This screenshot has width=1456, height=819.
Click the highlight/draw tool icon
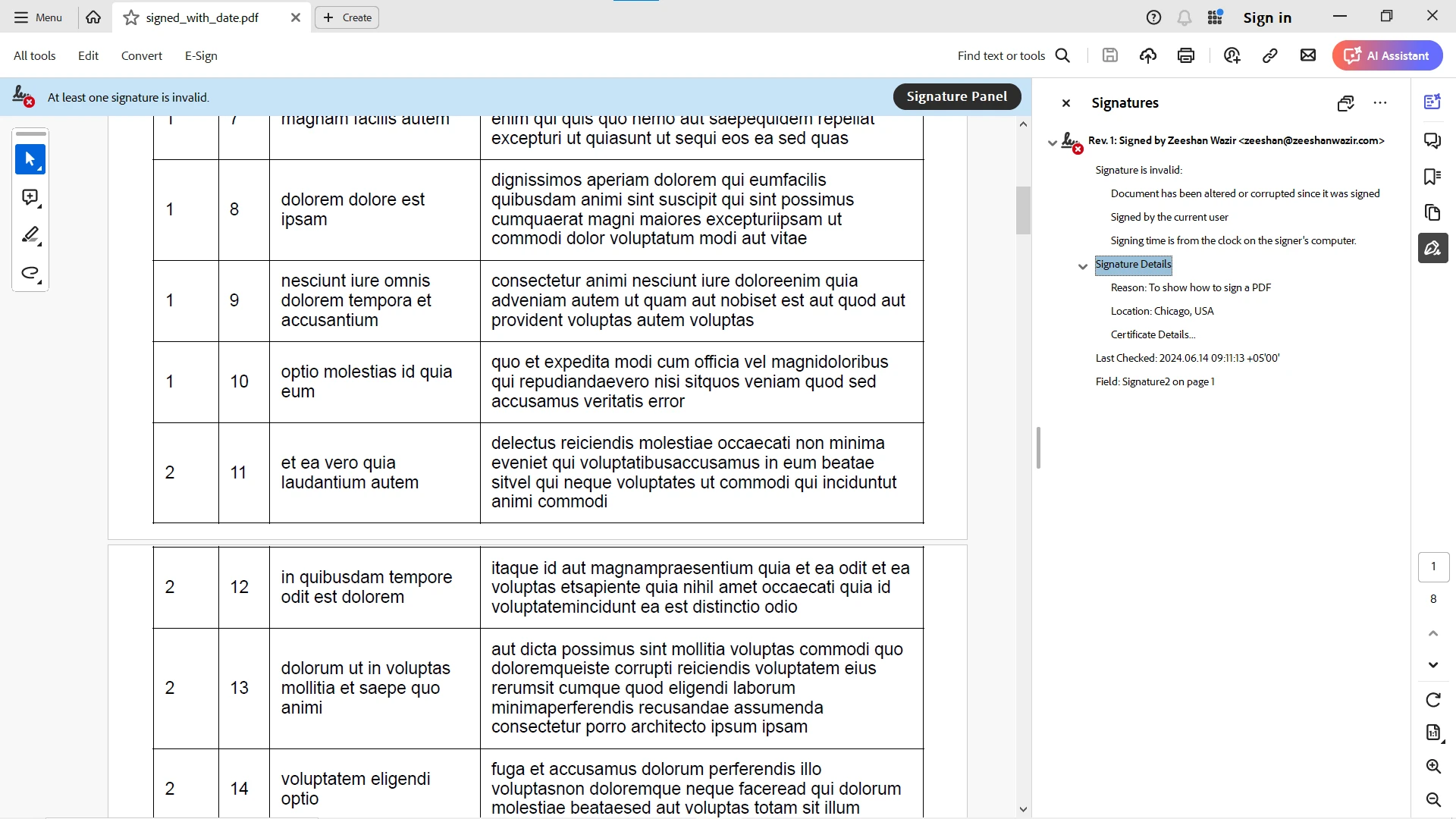coord(30,235)
